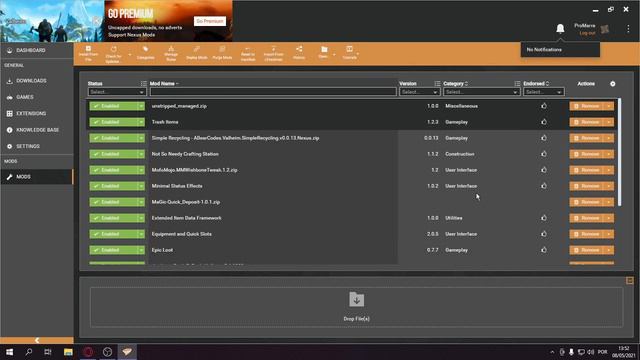The height and width of the screenshot is (360, 640).
Task: Remove the MaGic-Quick_Deposit mod
Action: [587, 202]
